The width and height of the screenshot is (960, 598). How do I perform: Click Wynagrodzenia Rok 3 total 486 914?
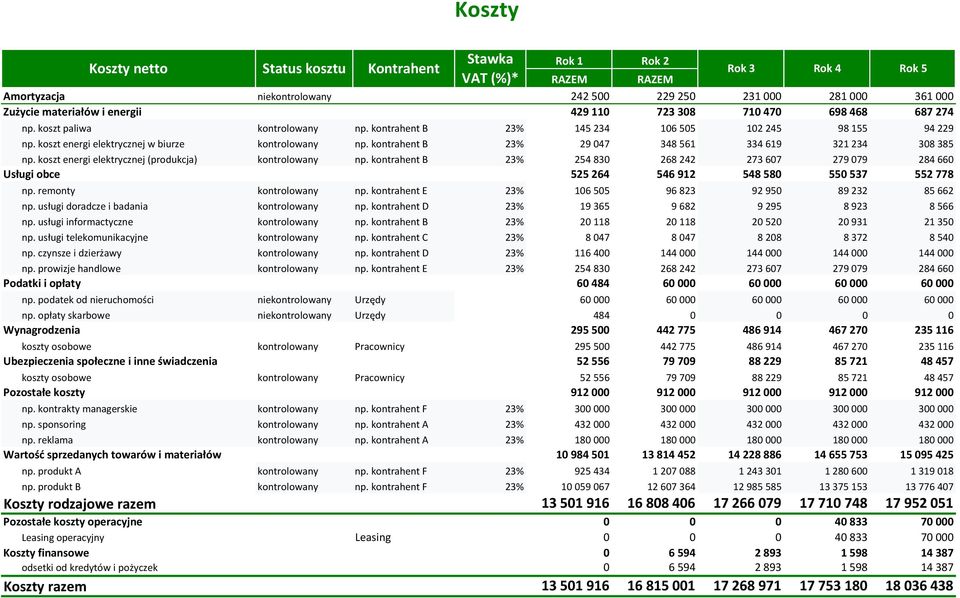point(762,330)
